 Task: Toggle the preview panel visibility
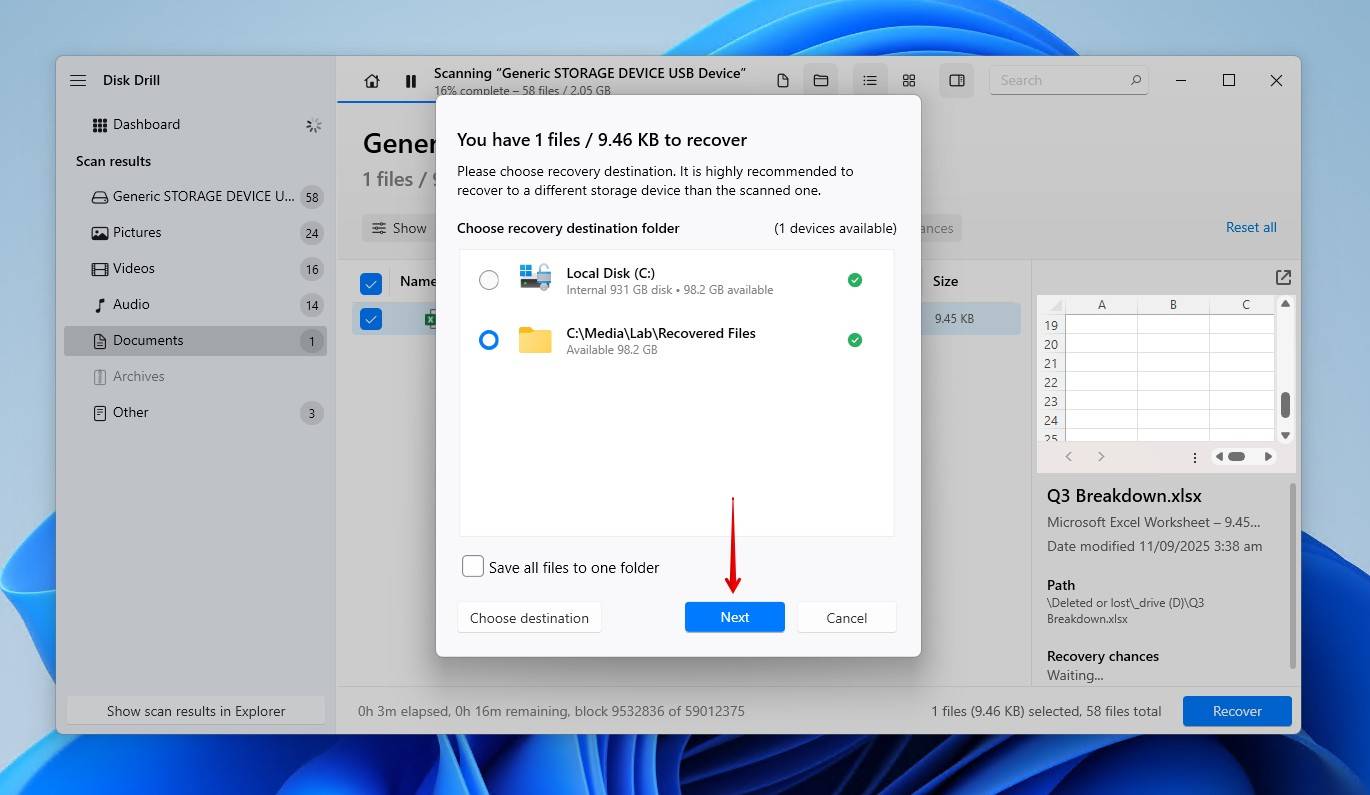956,79
